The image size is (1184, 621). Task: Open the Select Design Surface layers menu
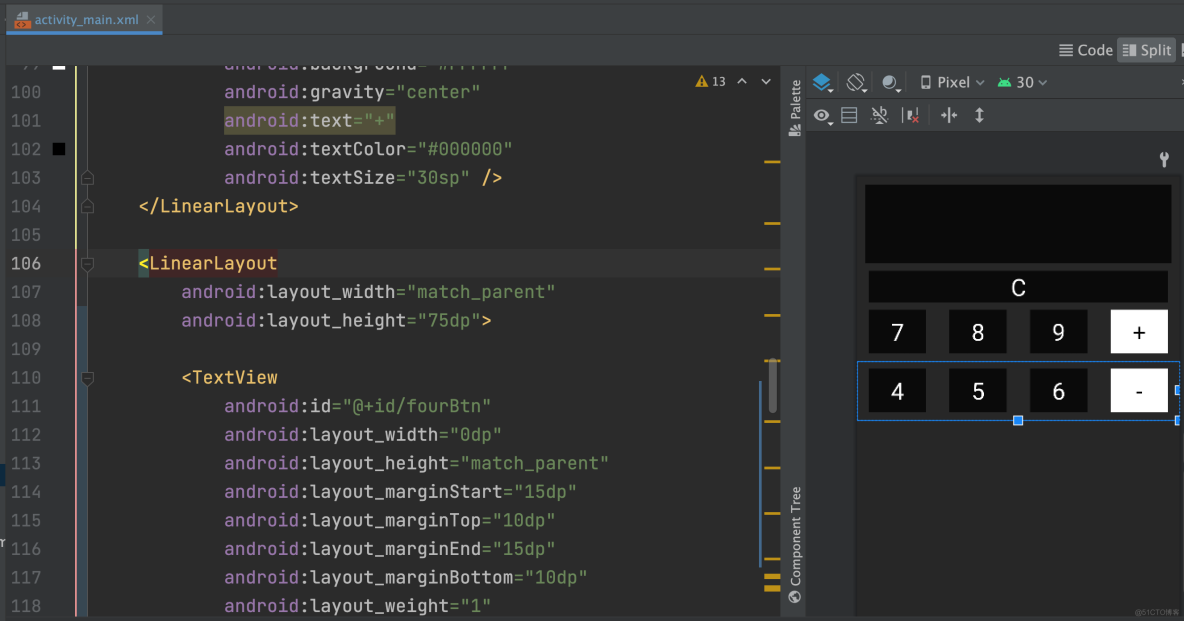tap(822, 82)
